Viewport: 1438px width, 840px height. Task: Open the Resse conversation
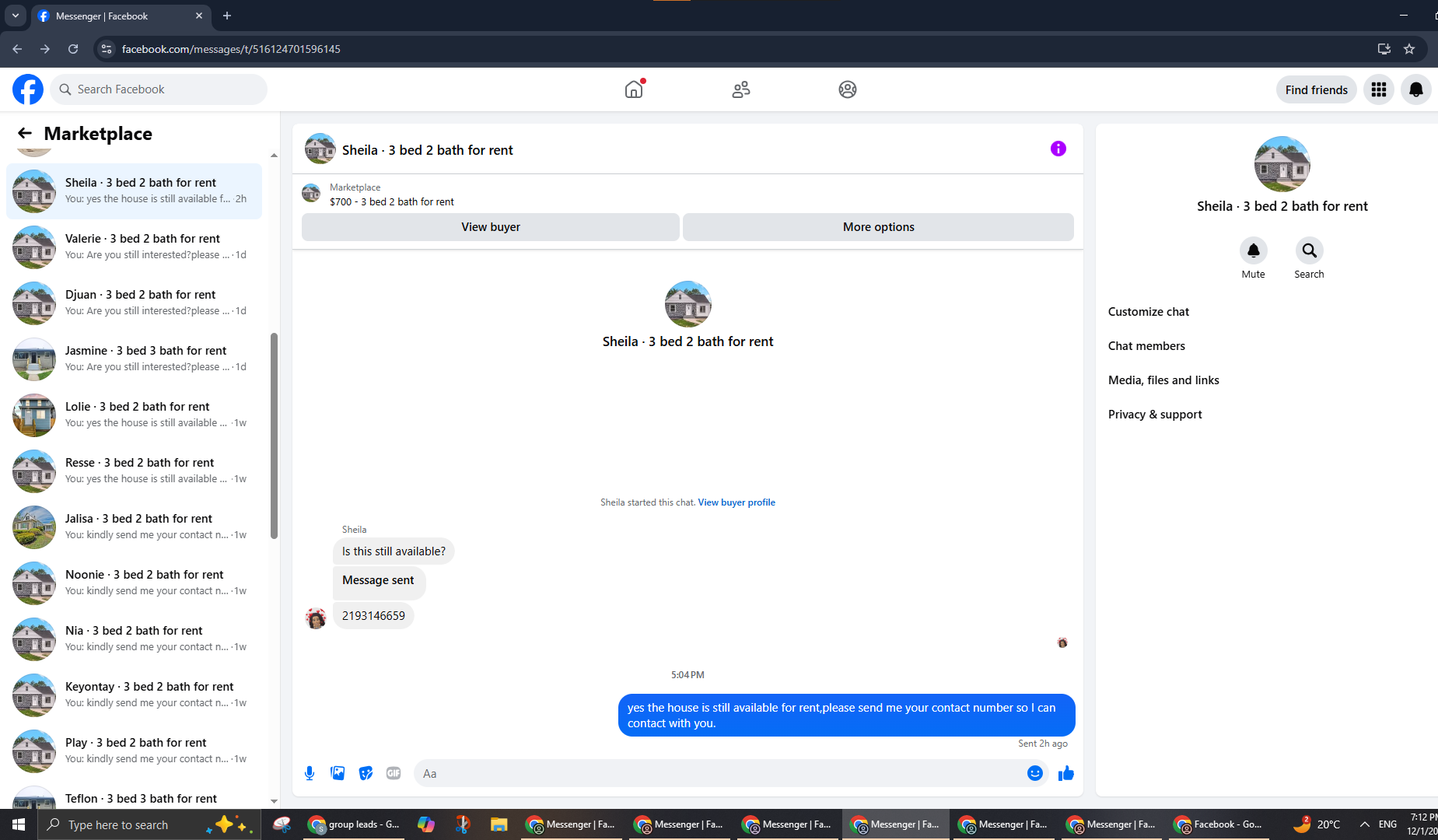click(134, 471)
